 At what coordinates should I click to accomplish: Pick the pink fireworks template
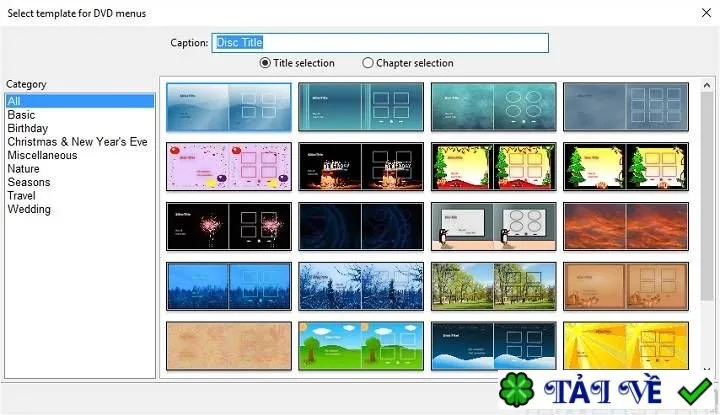click(x=229, y=226)
